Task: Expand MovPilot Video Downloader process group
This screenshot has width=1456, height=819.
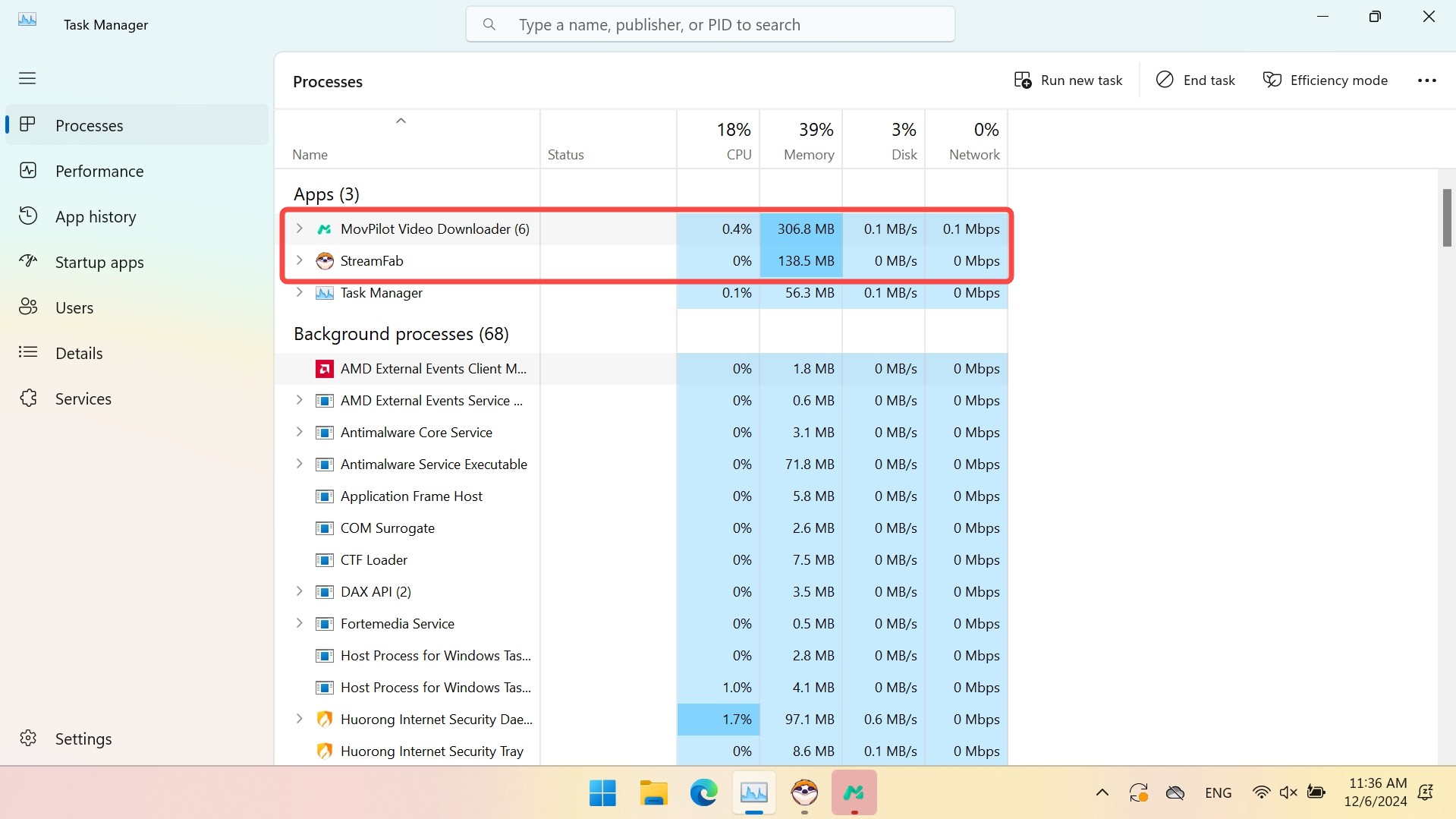Action: pos(299,228)
